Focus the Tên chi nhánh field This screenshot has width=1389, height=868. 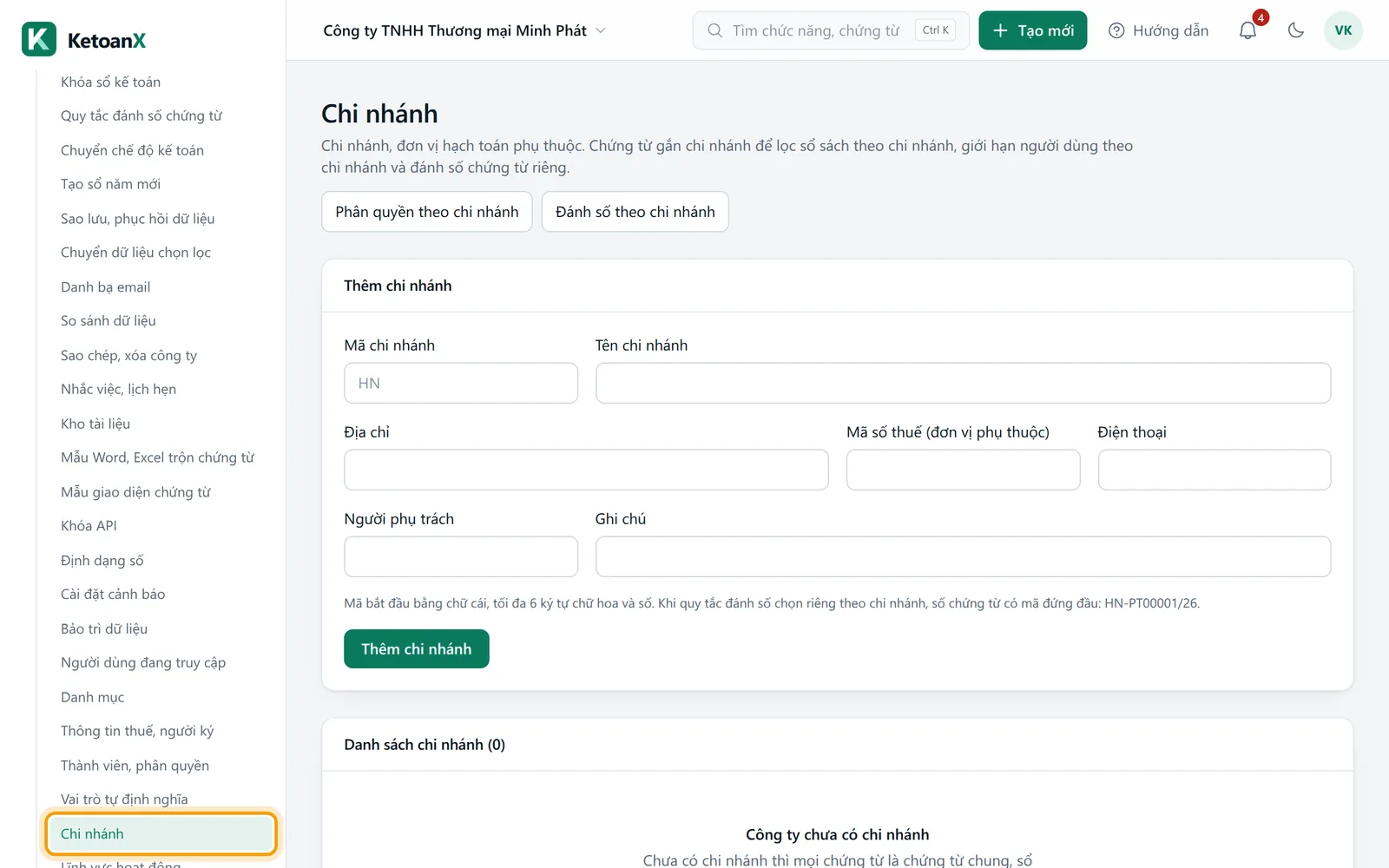pyautogui.click(x=963, y=383)
